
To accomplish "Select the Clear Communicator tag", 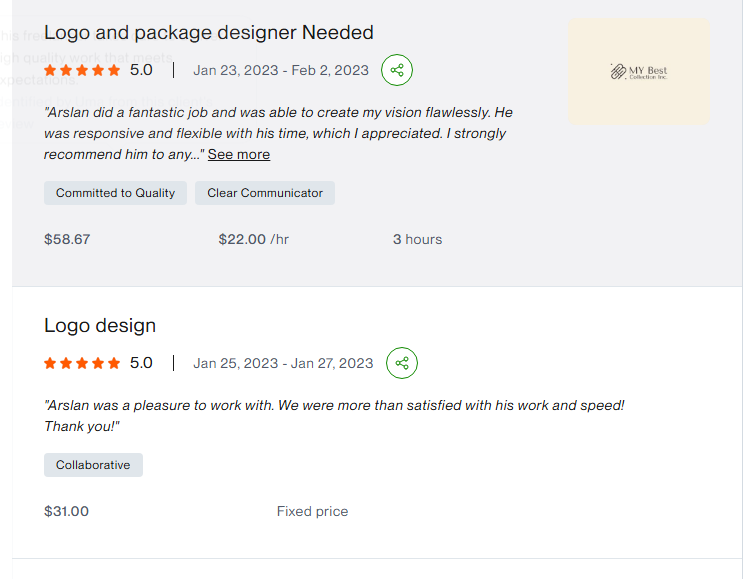I will (x=265, y=193).
